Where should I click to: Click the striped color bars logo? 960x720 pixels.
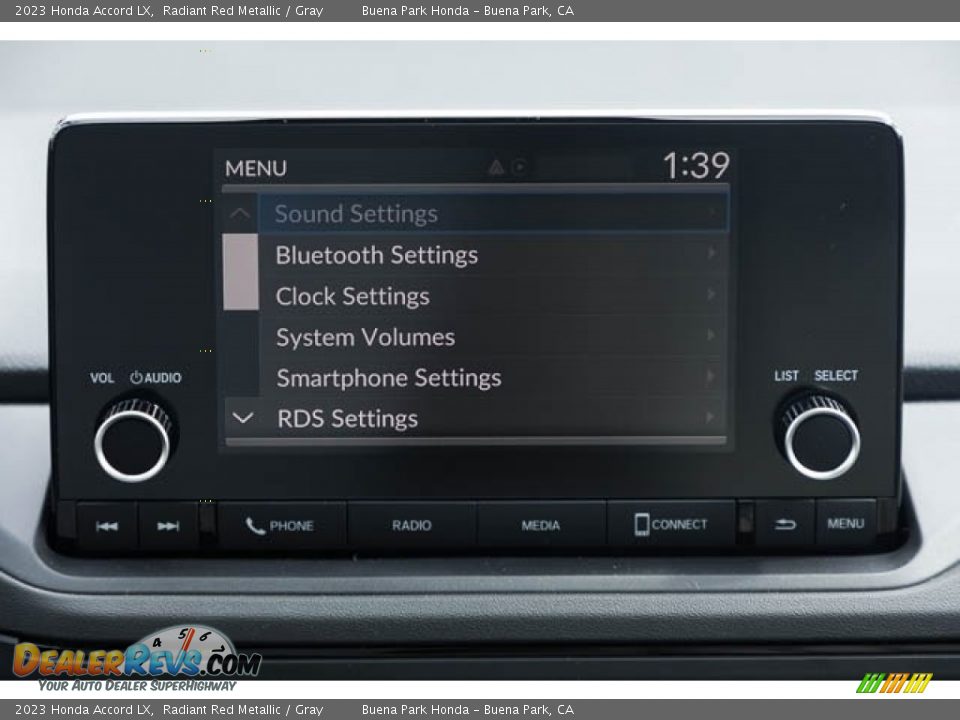click(x=894, y=683)
